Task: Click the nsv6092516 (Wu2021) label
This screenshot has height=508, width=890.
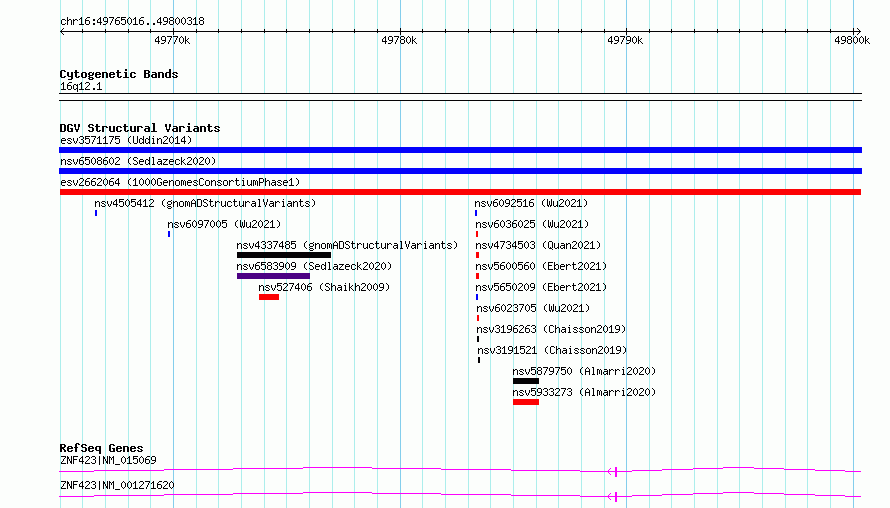Action: [x=531, y=203]
